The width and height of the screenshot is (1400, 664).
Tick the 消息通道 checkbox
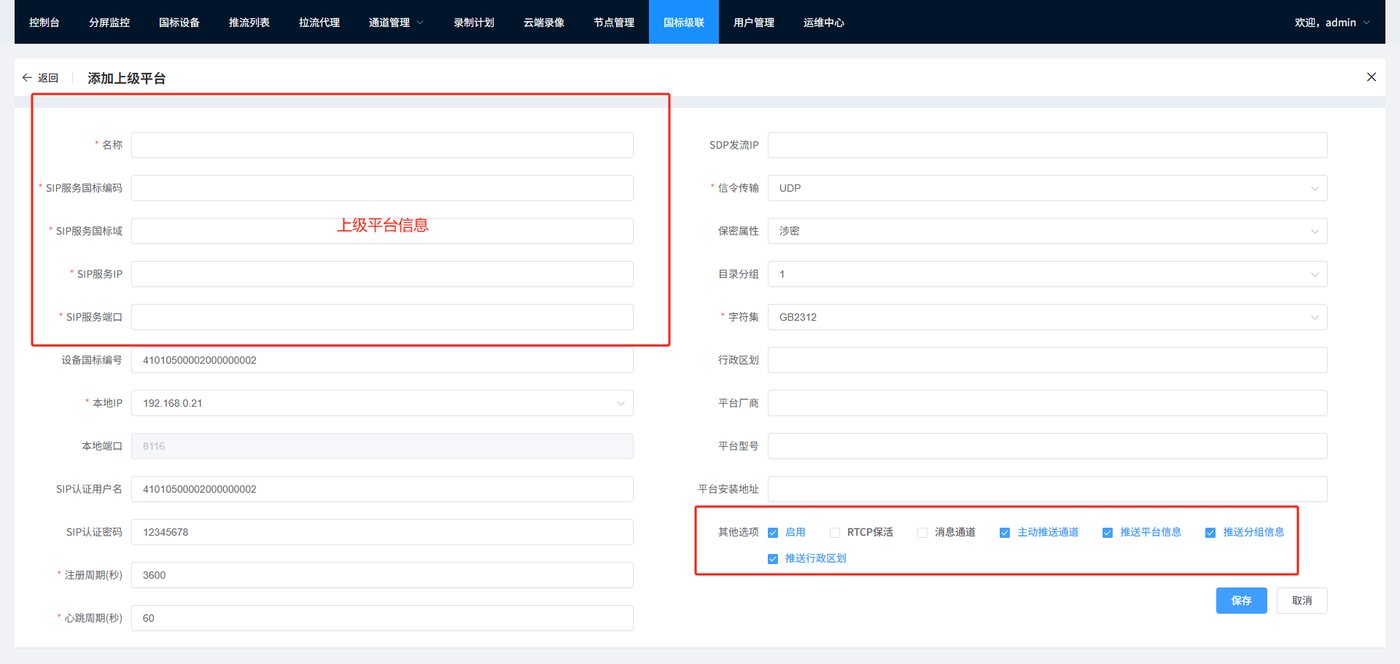click(923, 533)
